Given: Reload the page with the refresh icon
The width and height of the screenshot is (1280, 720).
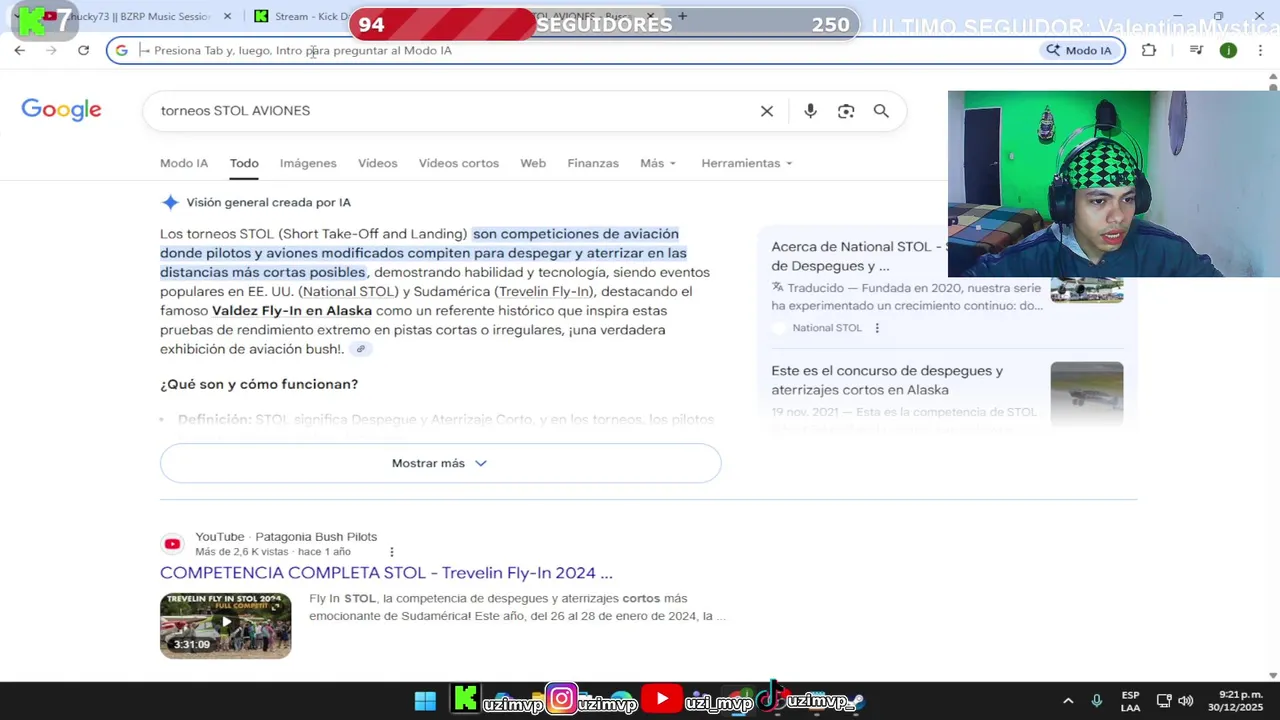Looking at the screenshot, I should 84,50.
